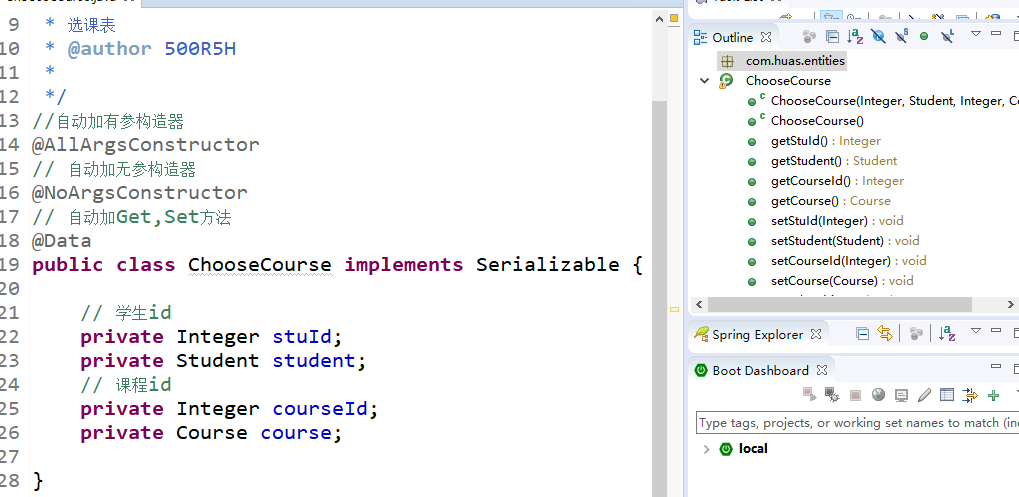
Task: Close the Boot Dashboard tab
Action: (821, 371)
